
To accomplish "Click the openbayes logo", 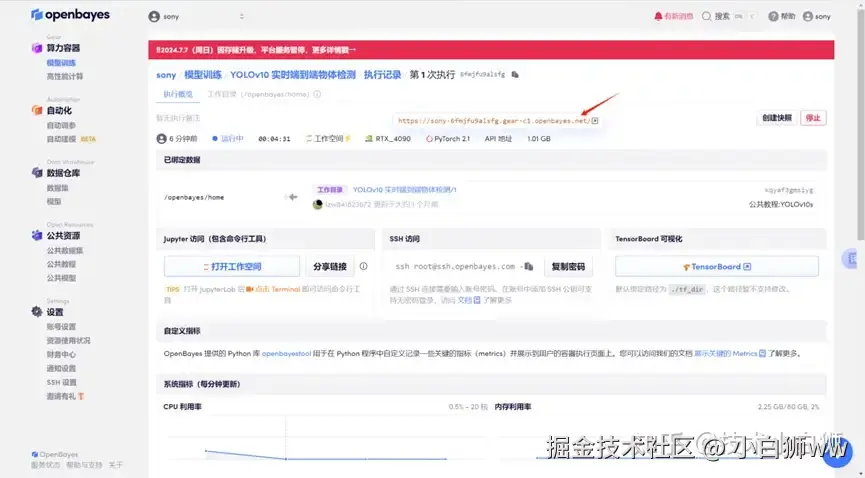I will tap(70, 15).
